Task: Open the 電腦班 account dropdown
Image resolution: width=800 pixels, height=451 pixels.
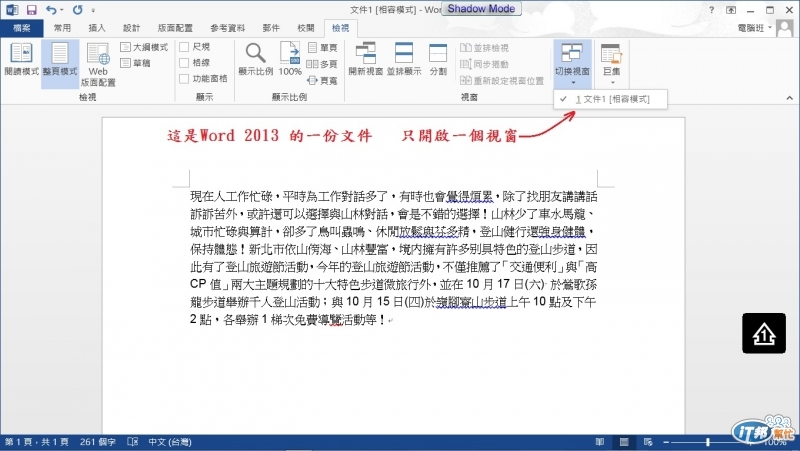Action: 755,28
